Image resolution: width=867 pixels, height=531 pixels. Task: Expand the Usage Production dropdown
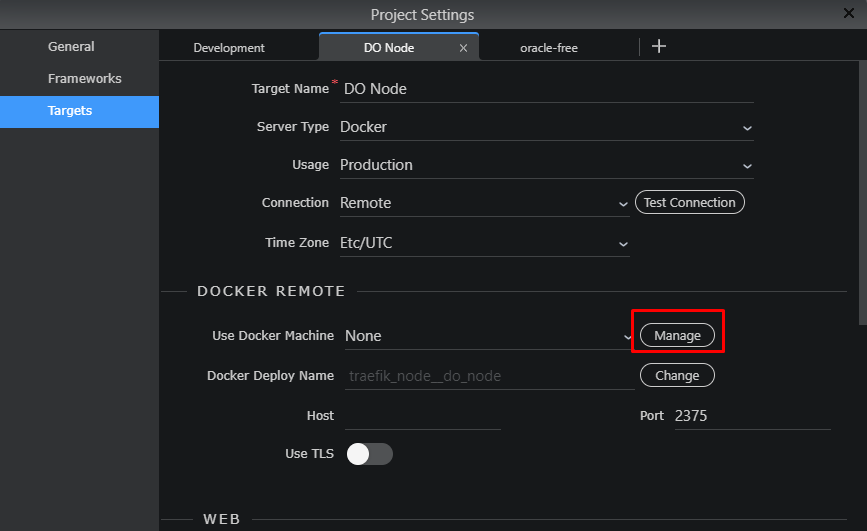coord(546,165)
